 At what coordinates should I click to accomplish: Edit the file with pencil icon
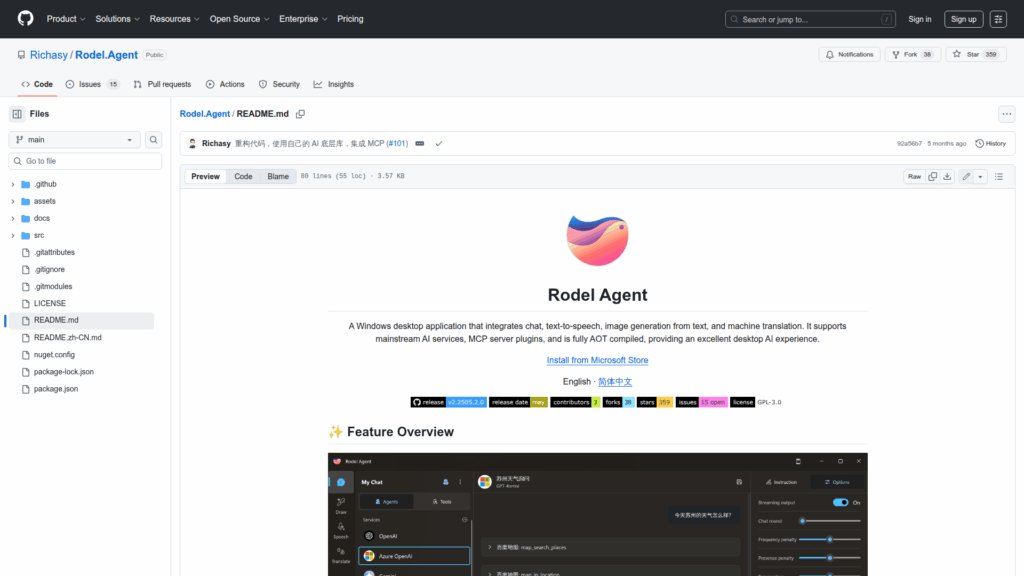tap(966, 176)
